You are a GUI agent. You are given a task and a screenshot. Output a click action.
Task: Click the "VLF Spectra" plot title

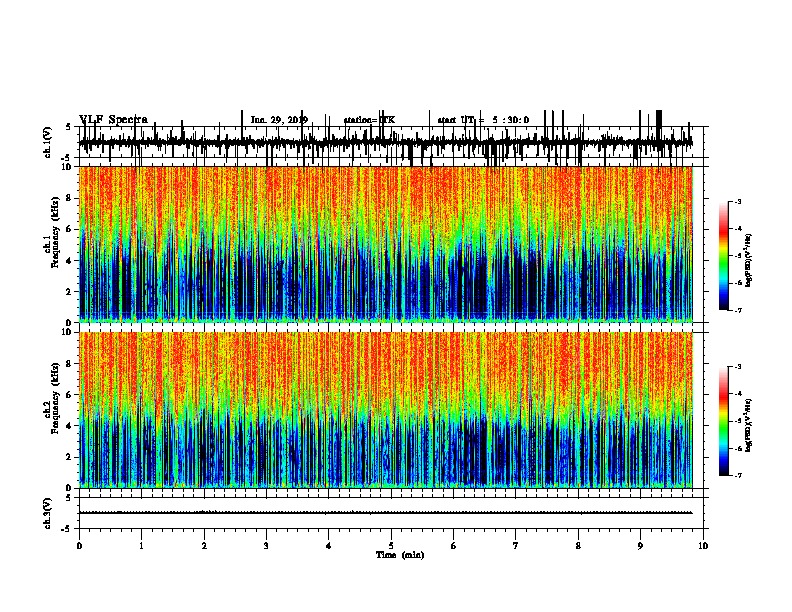[113, 119]
